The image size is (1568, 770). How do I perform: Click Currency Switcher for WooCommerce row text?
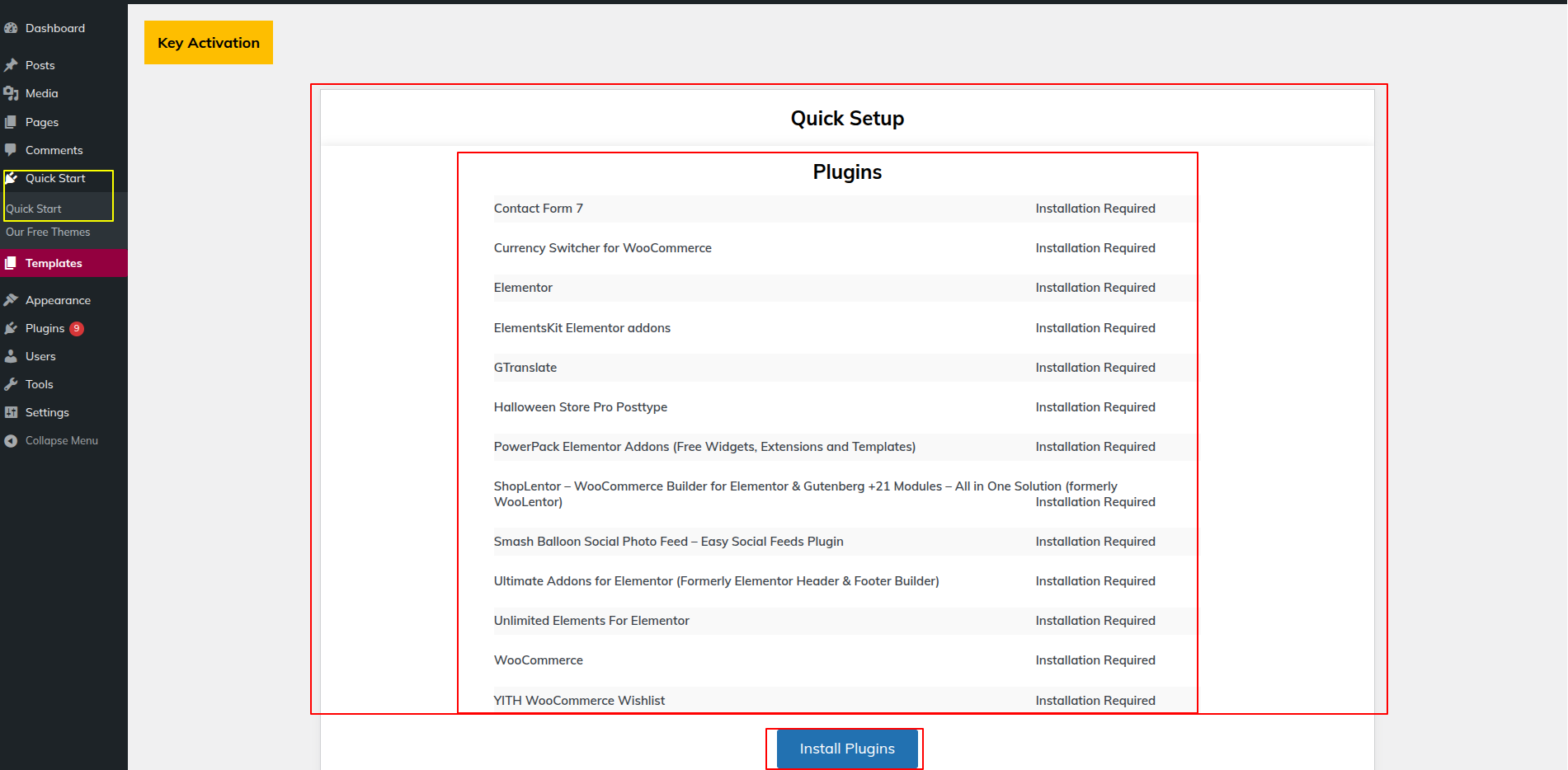coord(603,248)
